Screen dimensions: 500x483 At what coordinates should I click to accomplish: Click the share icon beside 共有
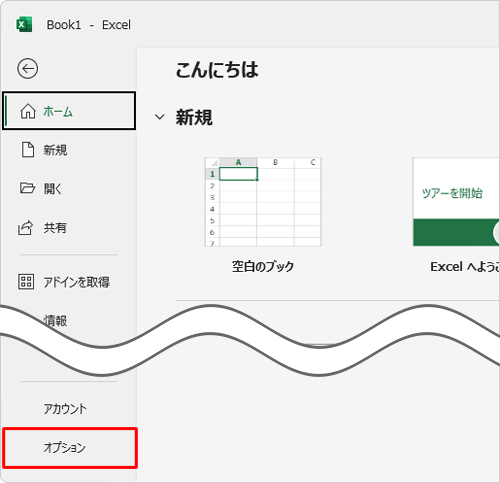[x=26, y=228]
